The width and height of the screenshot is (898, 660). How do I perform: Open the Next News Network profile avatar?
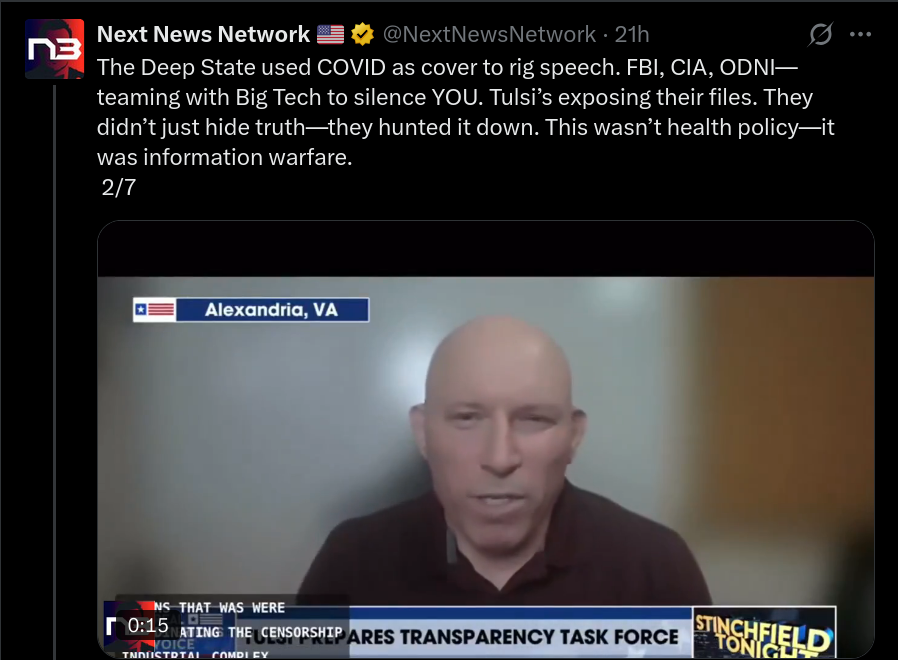coord(54,49)
